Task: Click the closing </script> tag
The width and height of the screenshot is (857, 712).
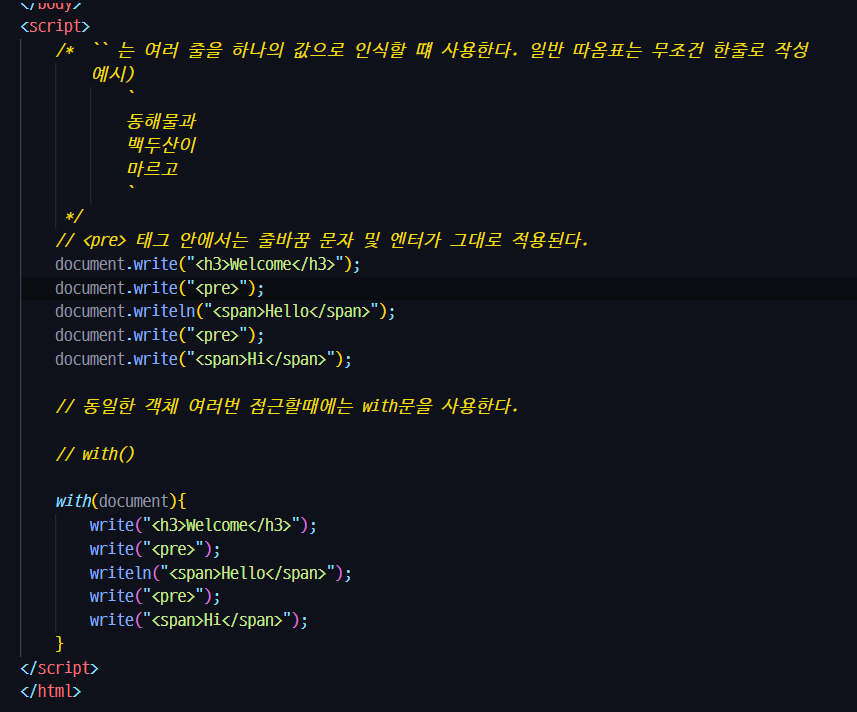Action: coord(60,668)
